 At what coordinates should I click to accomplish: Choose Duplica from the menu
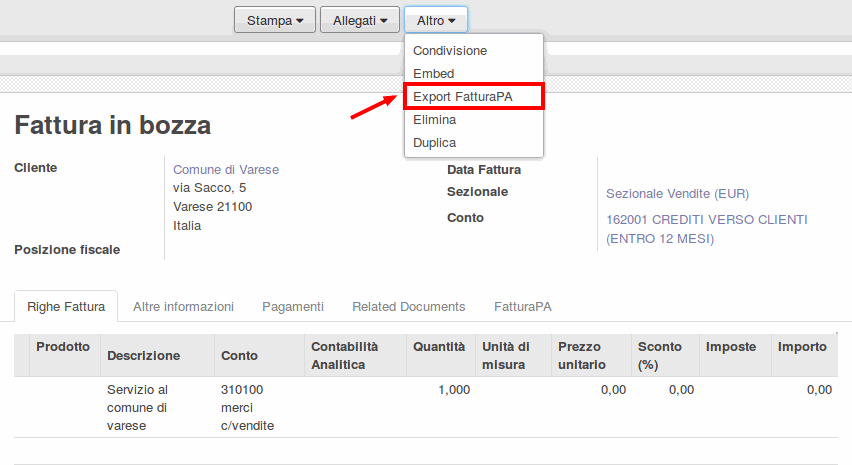tap(434, 142)
